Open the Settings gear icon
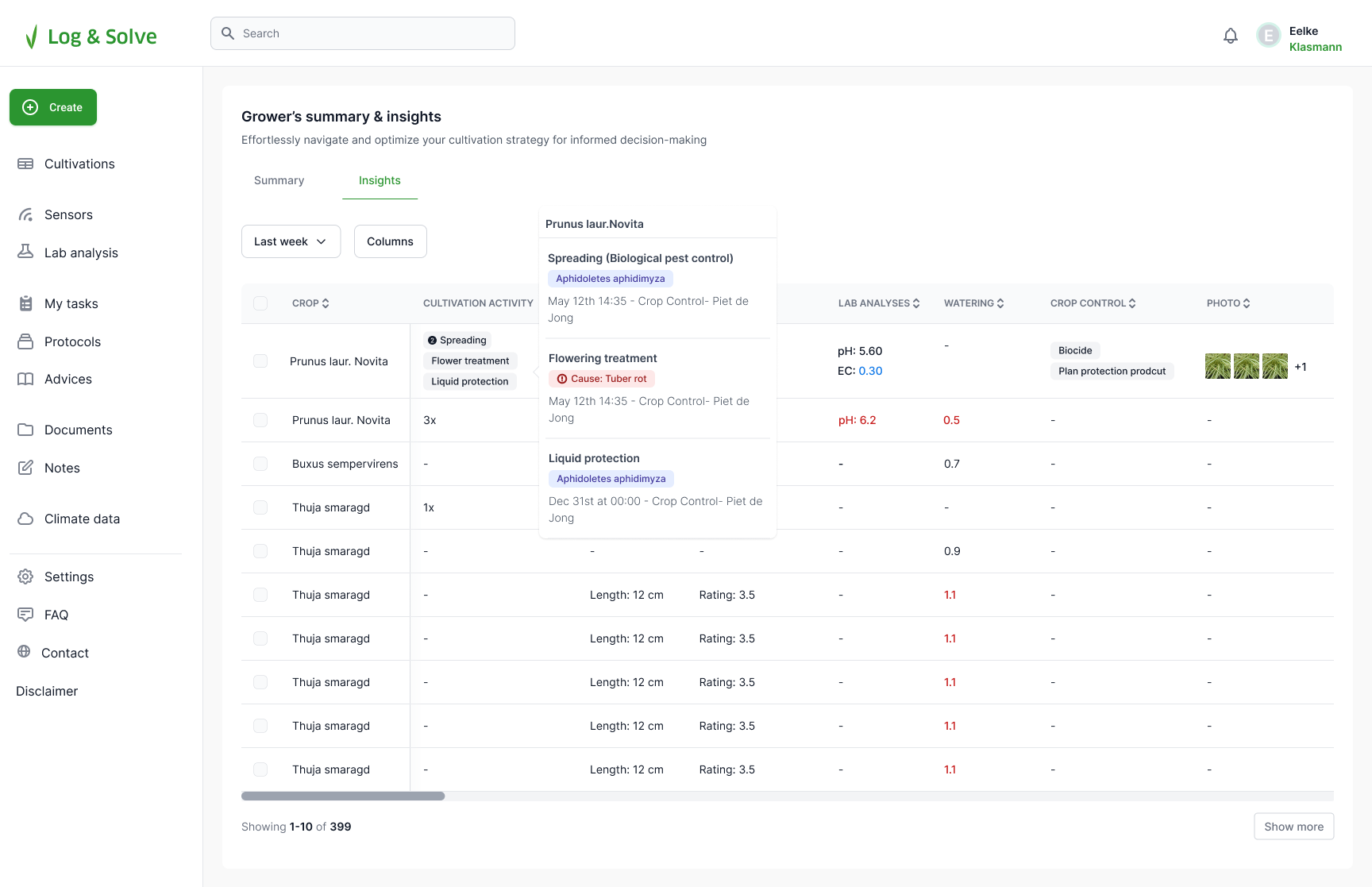 [x=25, y=577]
